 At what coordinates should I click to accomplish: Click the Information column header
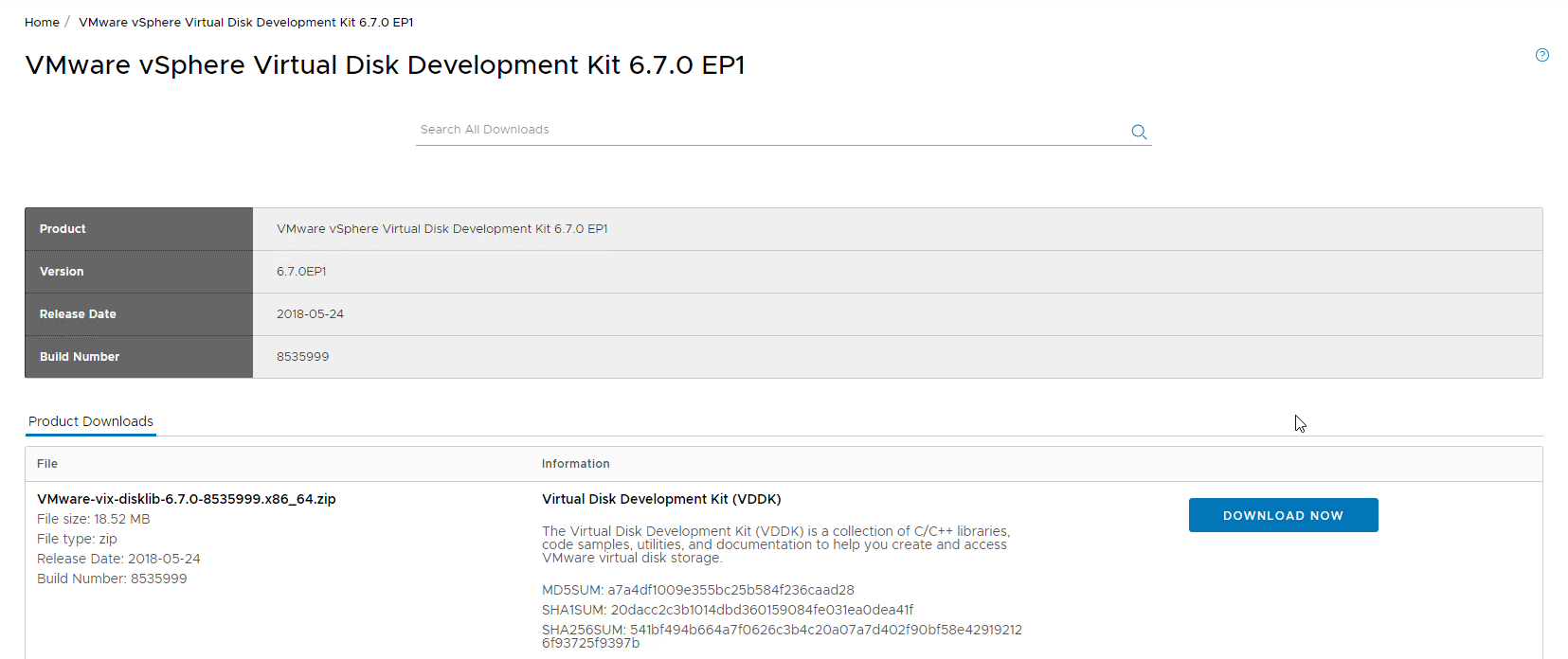click(x=575, y=464)
